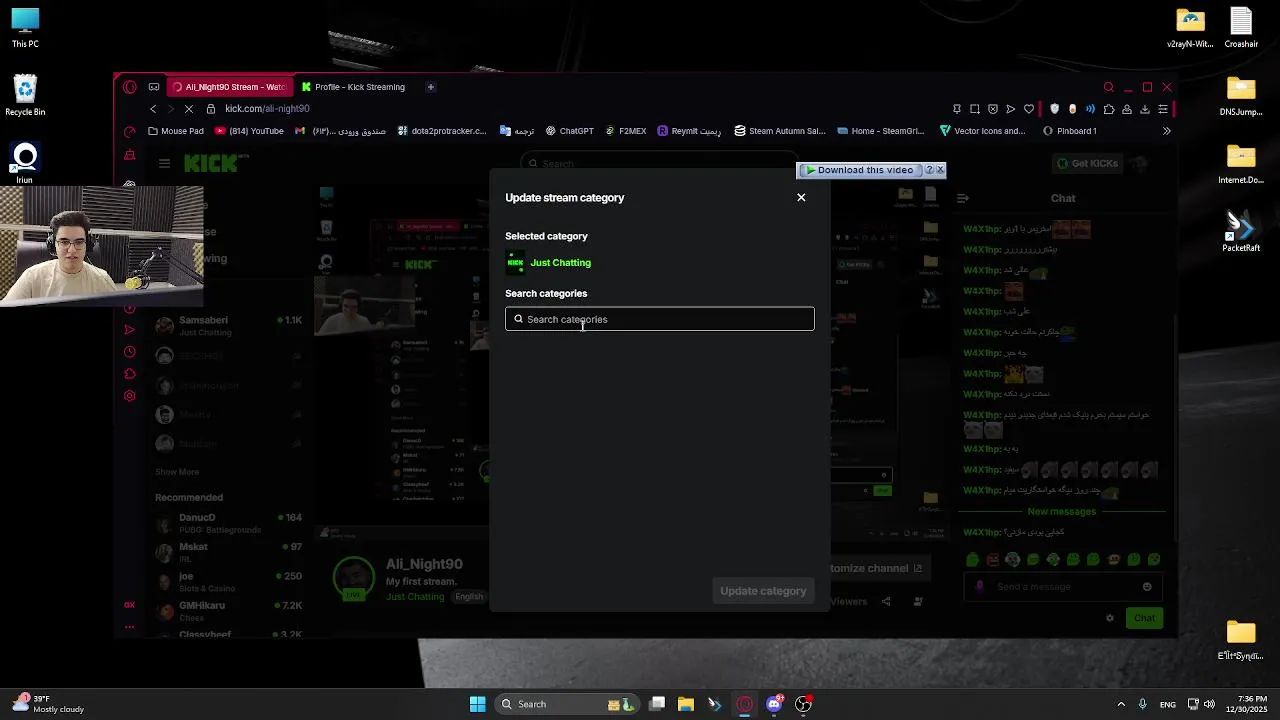Open the tab islands workspace icon

[x=154, y=87]
